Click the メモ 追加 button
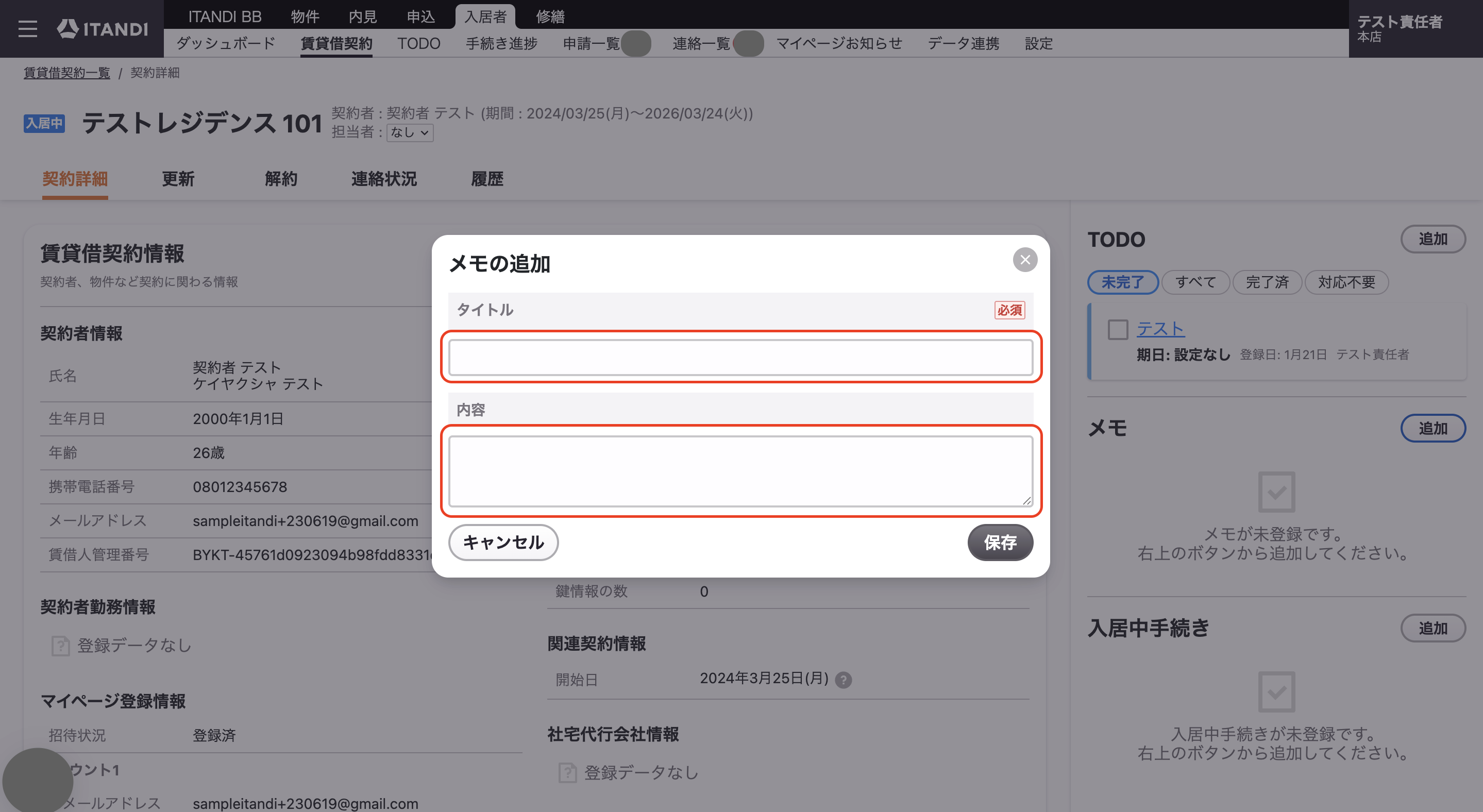Image resolution: width=1483 pixels, height=812 pixels. (1433, 428)
